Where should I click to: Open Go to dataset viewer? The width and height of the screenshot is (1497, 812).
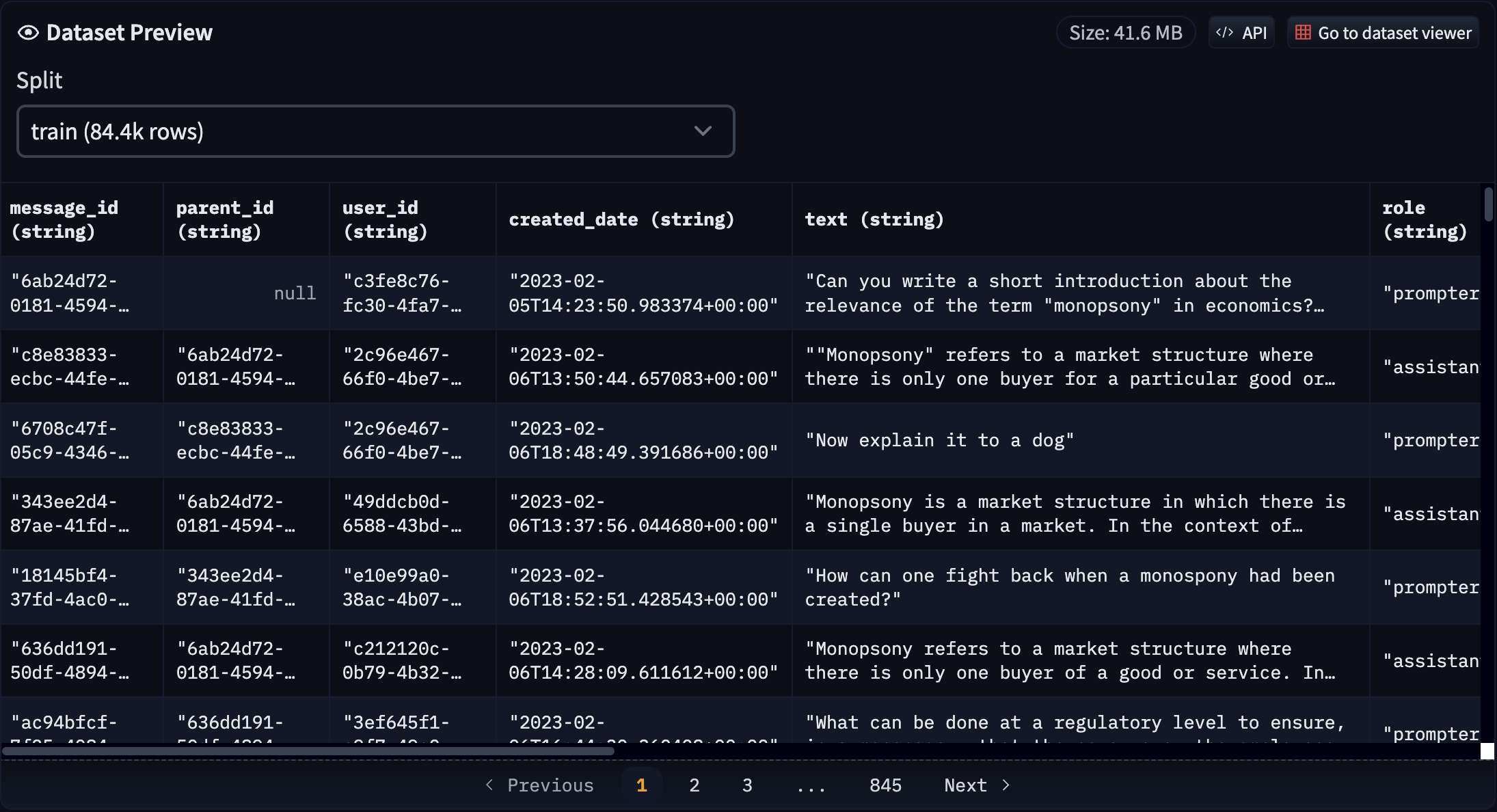click(1384, 33)
